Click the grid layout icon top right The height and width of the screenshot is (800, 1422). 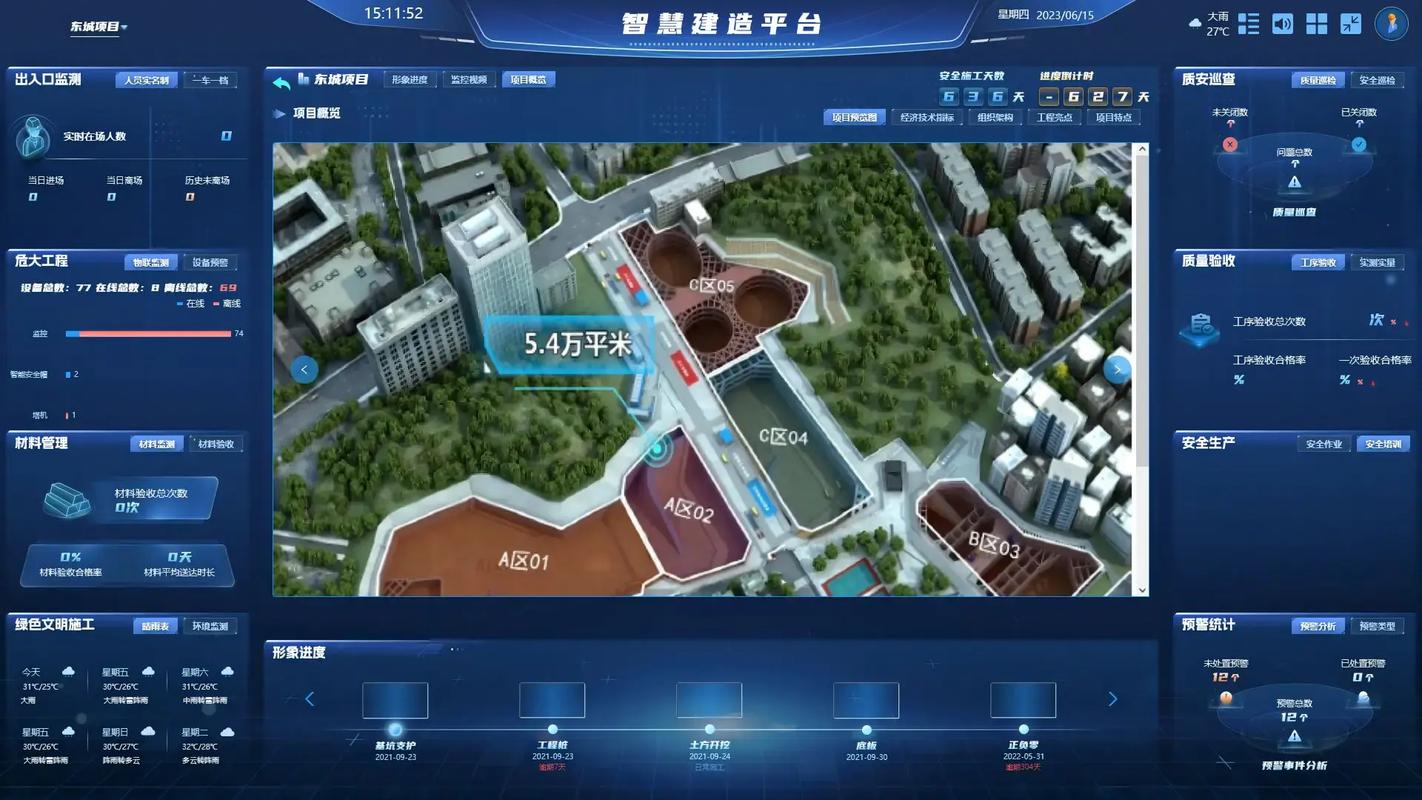(1317, 23)
